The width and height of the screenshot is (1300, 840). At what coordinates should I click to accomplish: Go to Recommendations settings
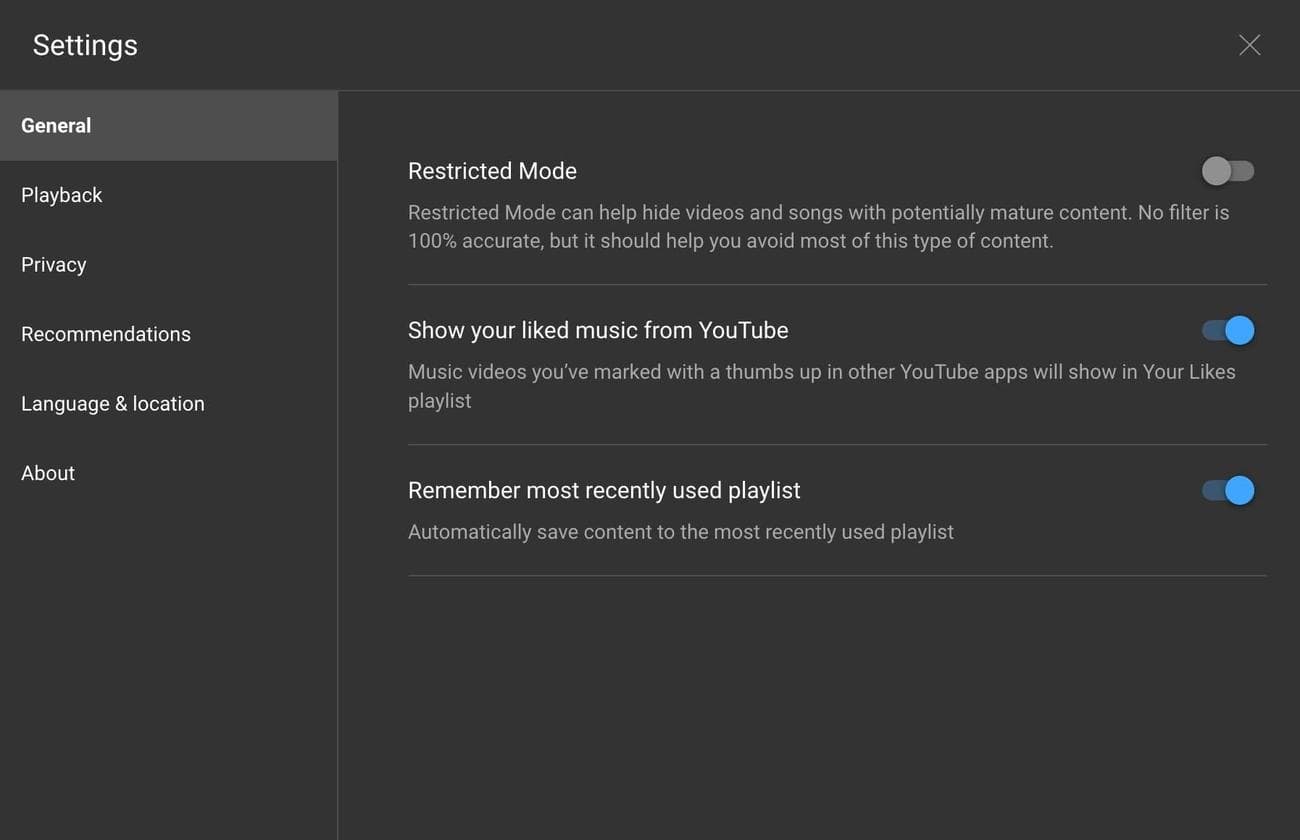[x=106, y=334]
